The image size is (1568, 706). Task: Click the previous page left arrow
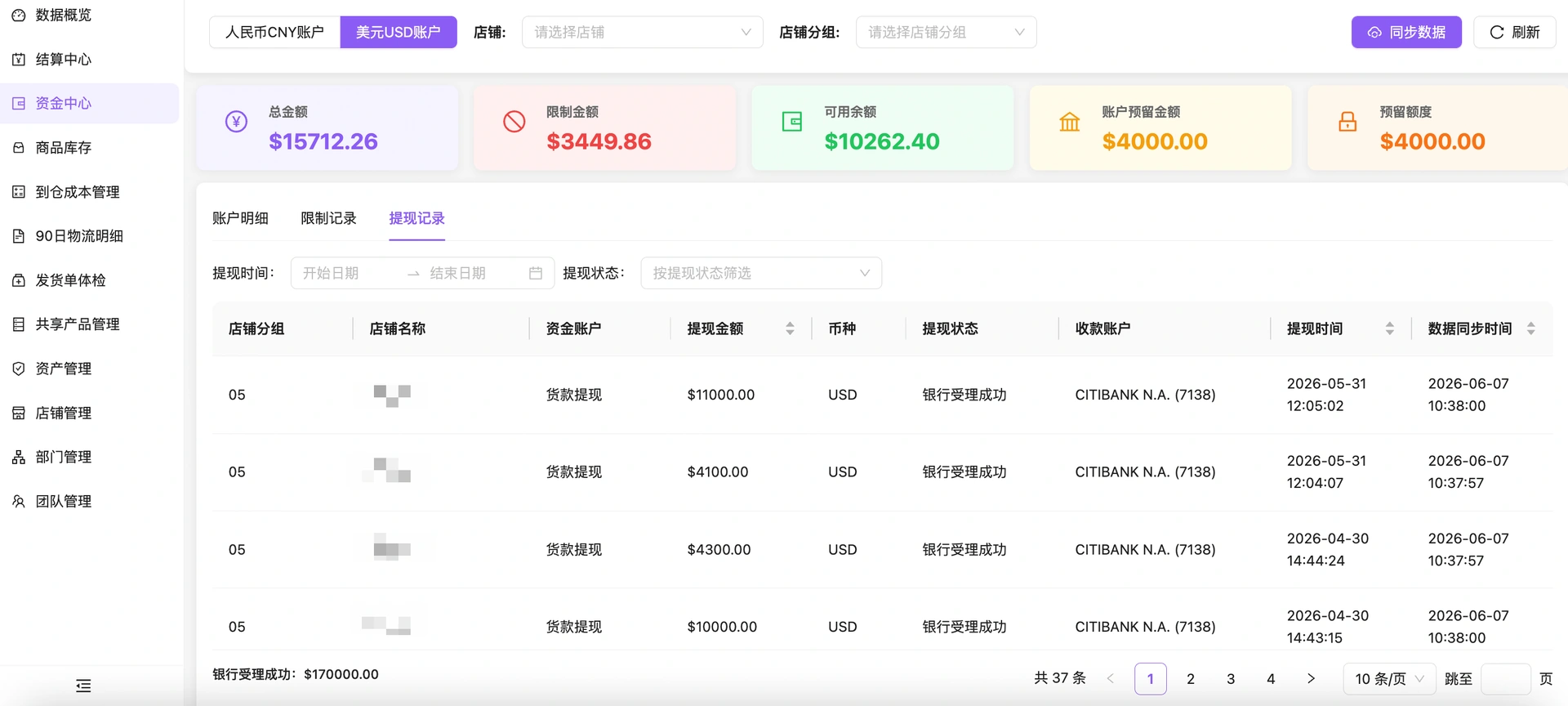[x=1111, y=678]
